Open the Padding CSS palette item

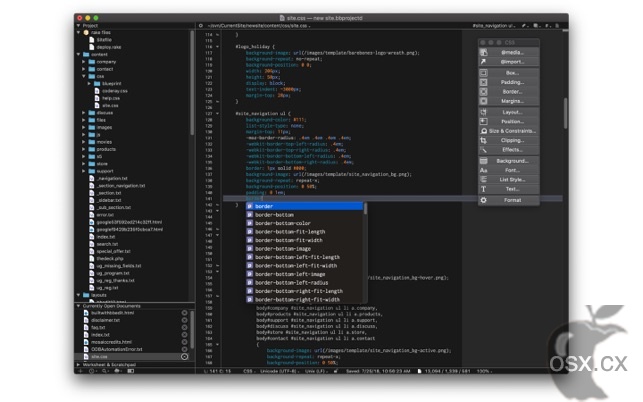(x=508, y=82)
